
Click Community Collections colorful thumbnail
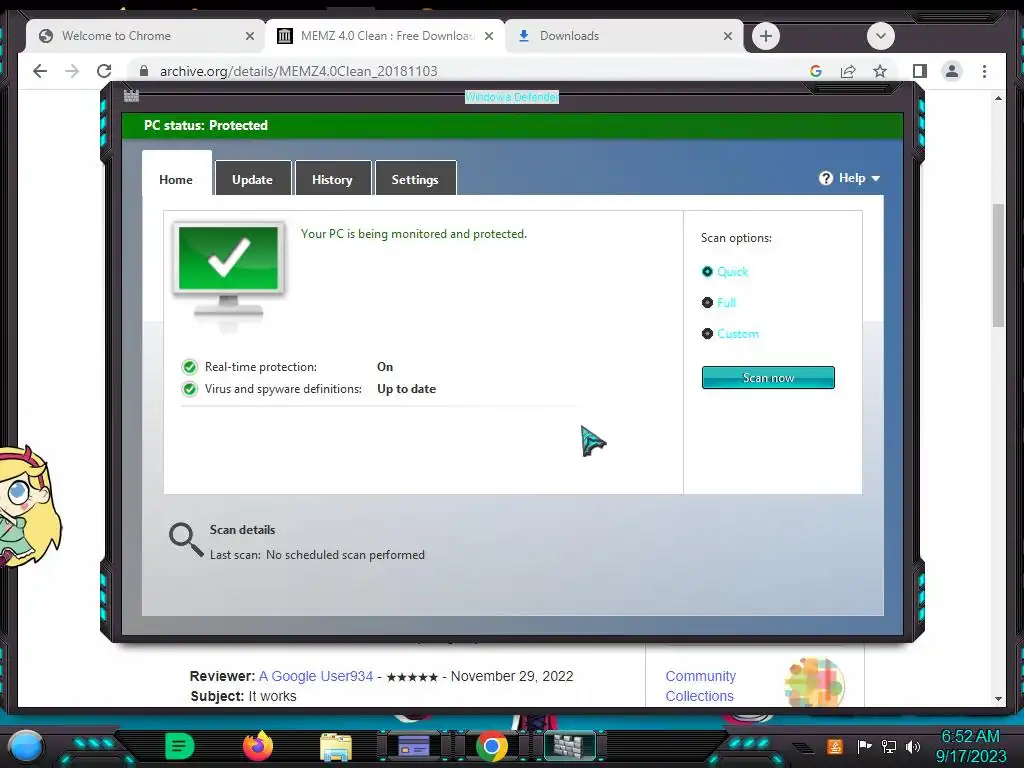[x=814, y=682]
